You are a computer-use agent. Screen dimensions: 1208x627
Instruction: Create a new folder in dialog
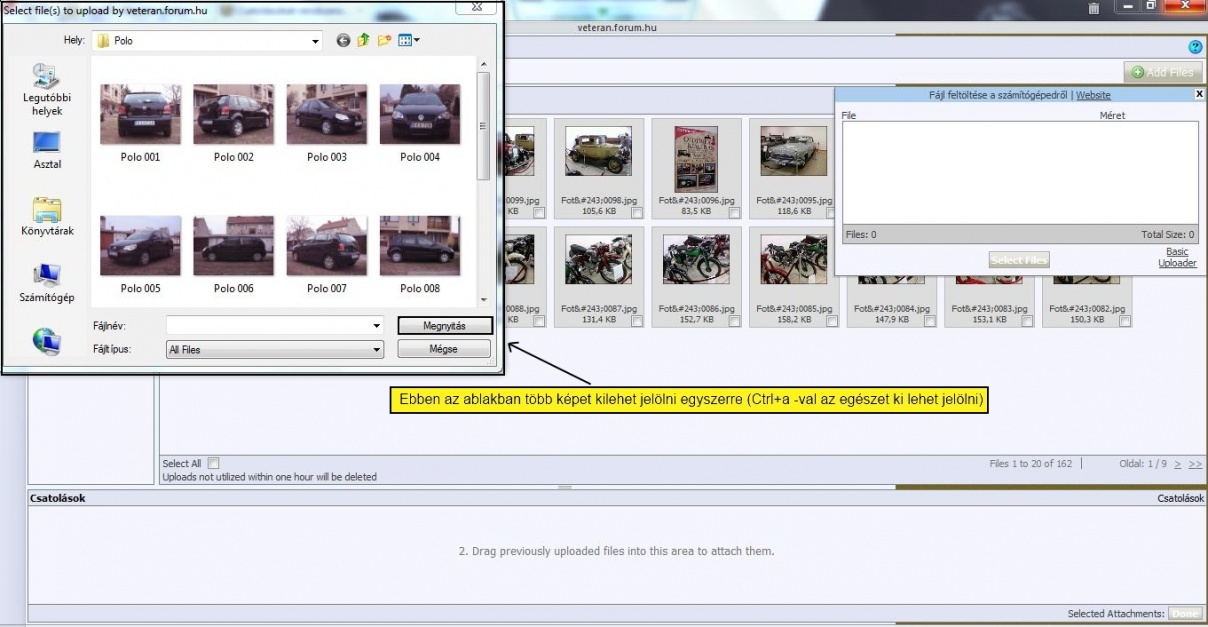tap(384, 41)
